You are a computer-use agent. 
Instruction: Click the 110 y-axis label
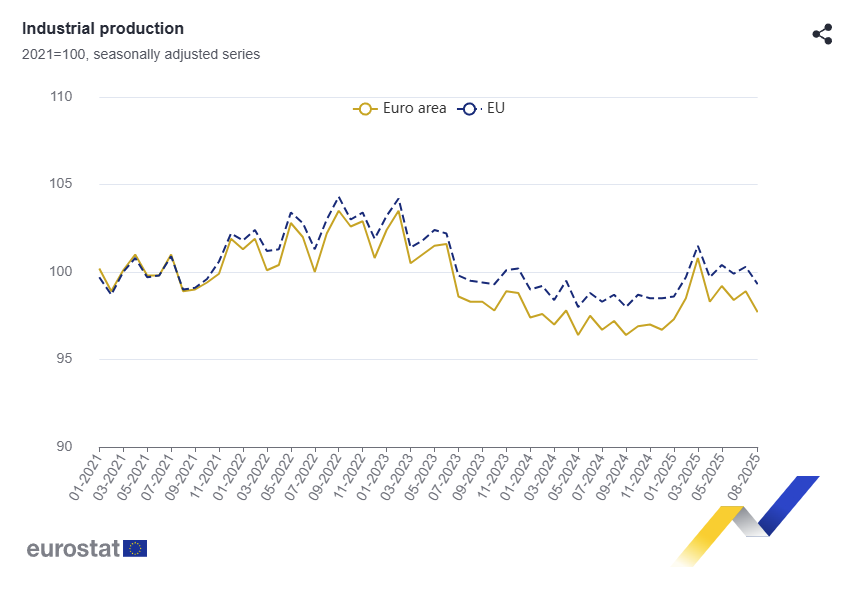pos(60,97)
